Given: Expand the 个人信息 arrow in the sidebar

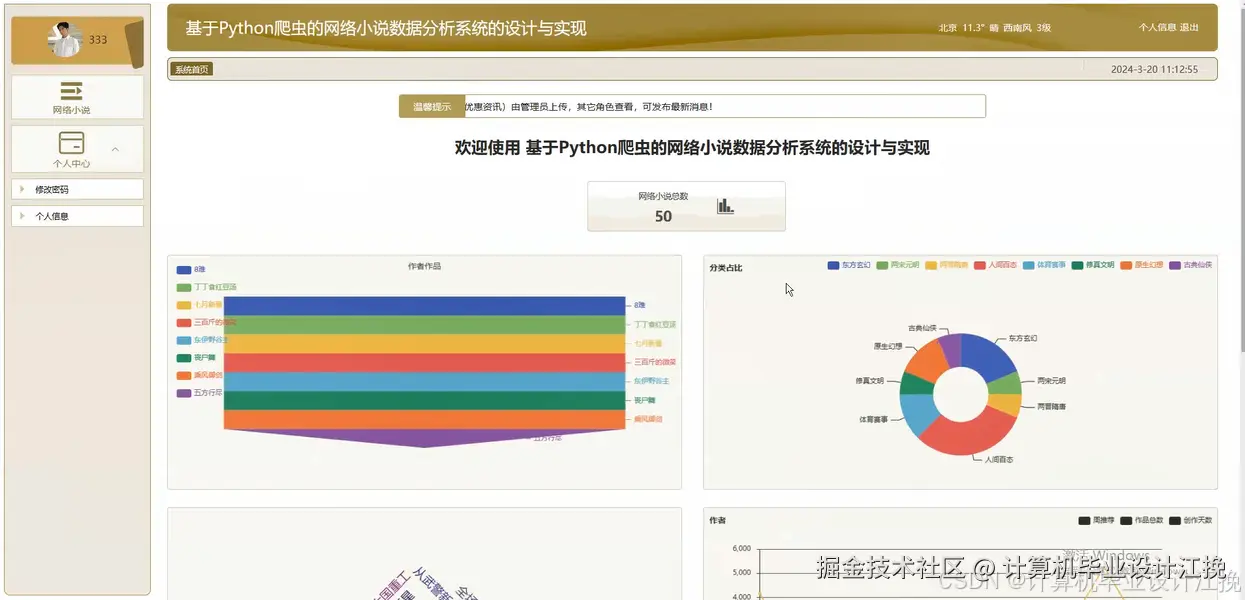Looking at the screenshot, I should point(22,215).
